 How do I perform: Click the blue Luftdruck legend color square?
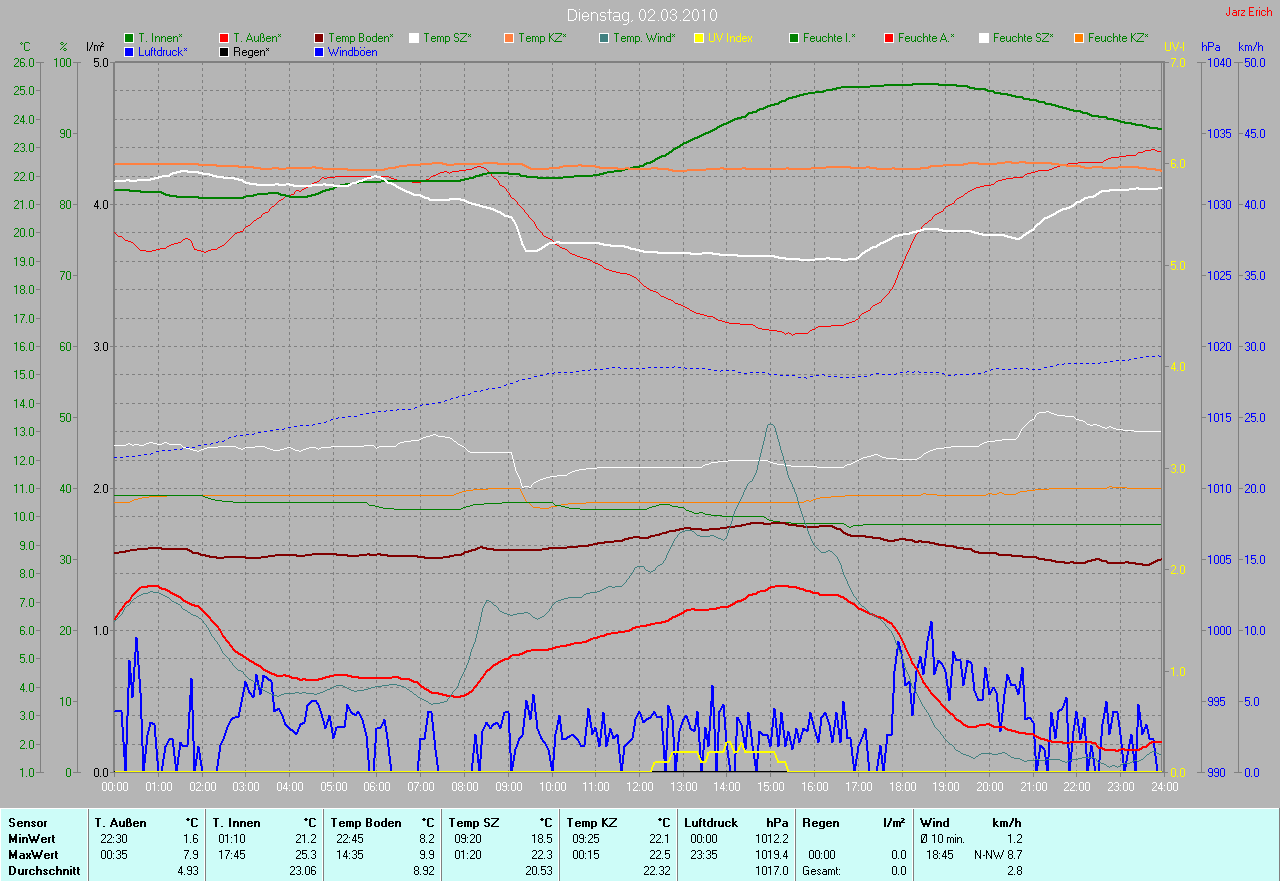pos(129,52)
